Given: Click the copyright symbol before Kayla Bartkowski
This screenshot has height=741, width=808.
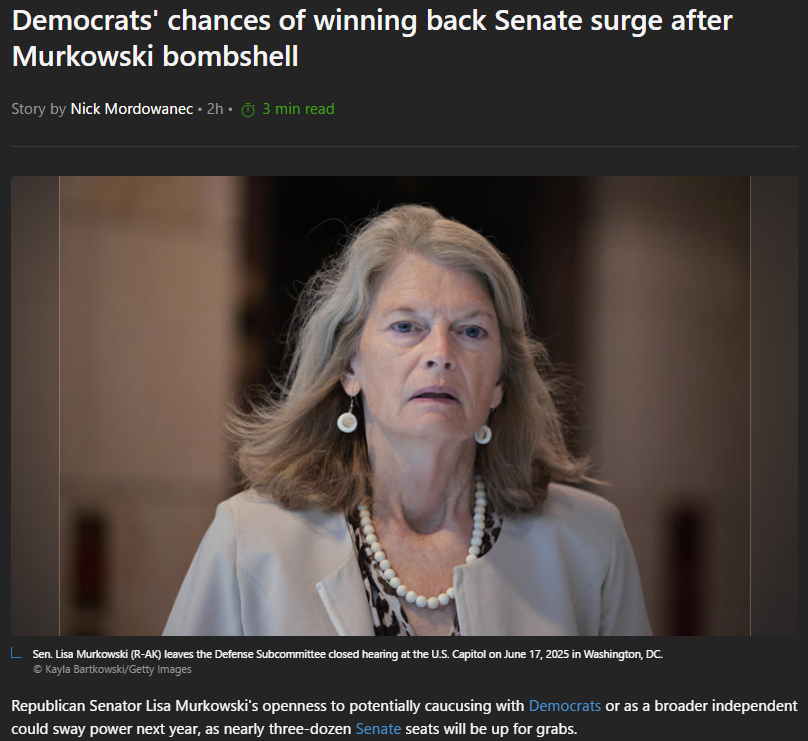Looking at the screenshot, I should click(x=38, y=669).
